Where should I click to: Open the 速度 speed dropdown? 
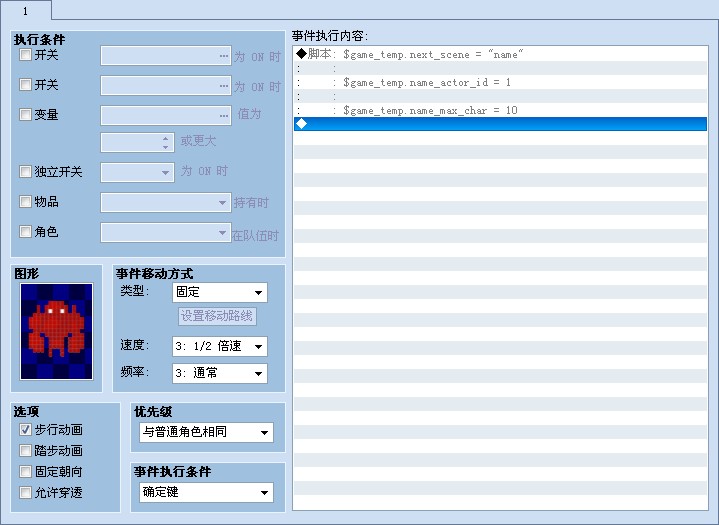[220, 346]
